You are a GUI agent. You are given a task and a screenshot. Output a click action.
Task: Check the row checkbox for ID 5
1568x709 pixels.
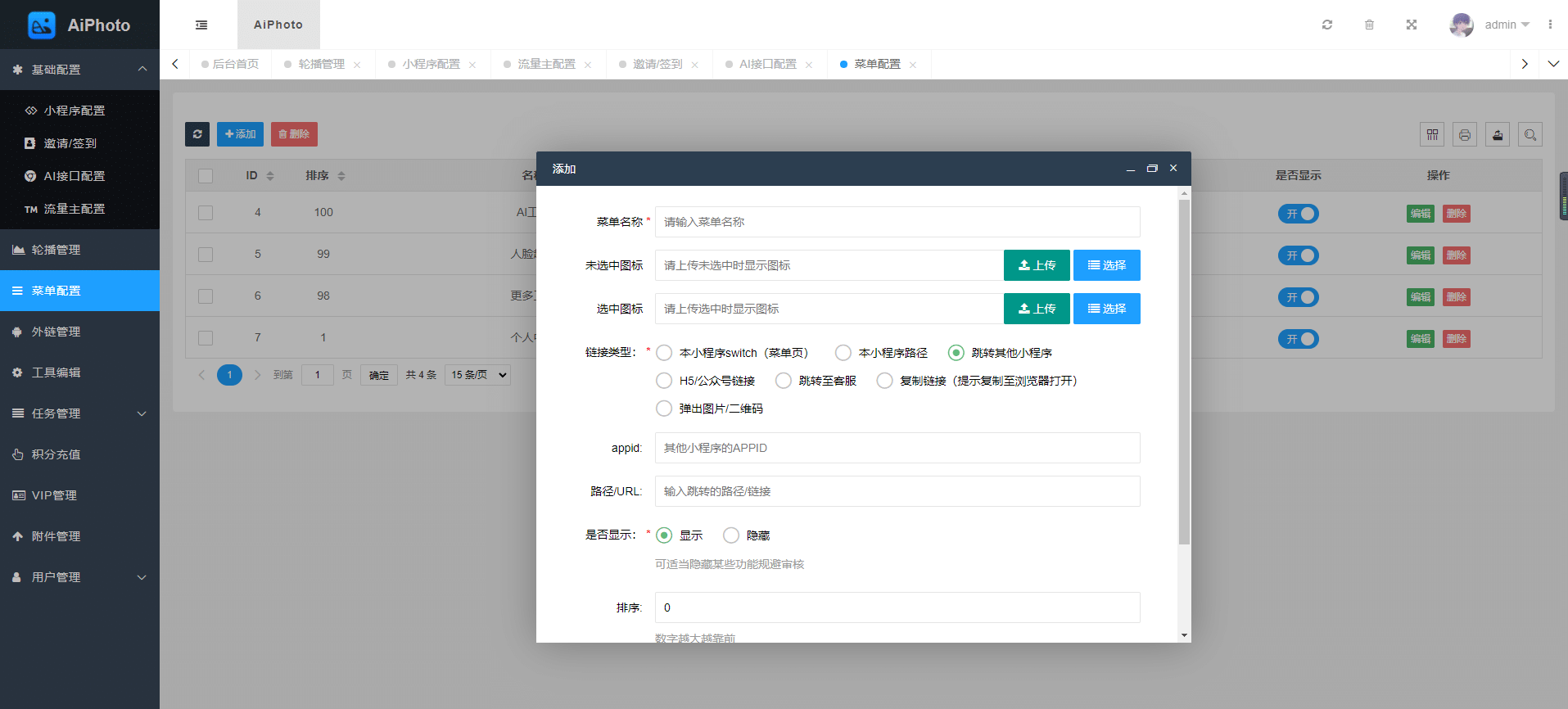pyautogui.click(x=206, y=255)
